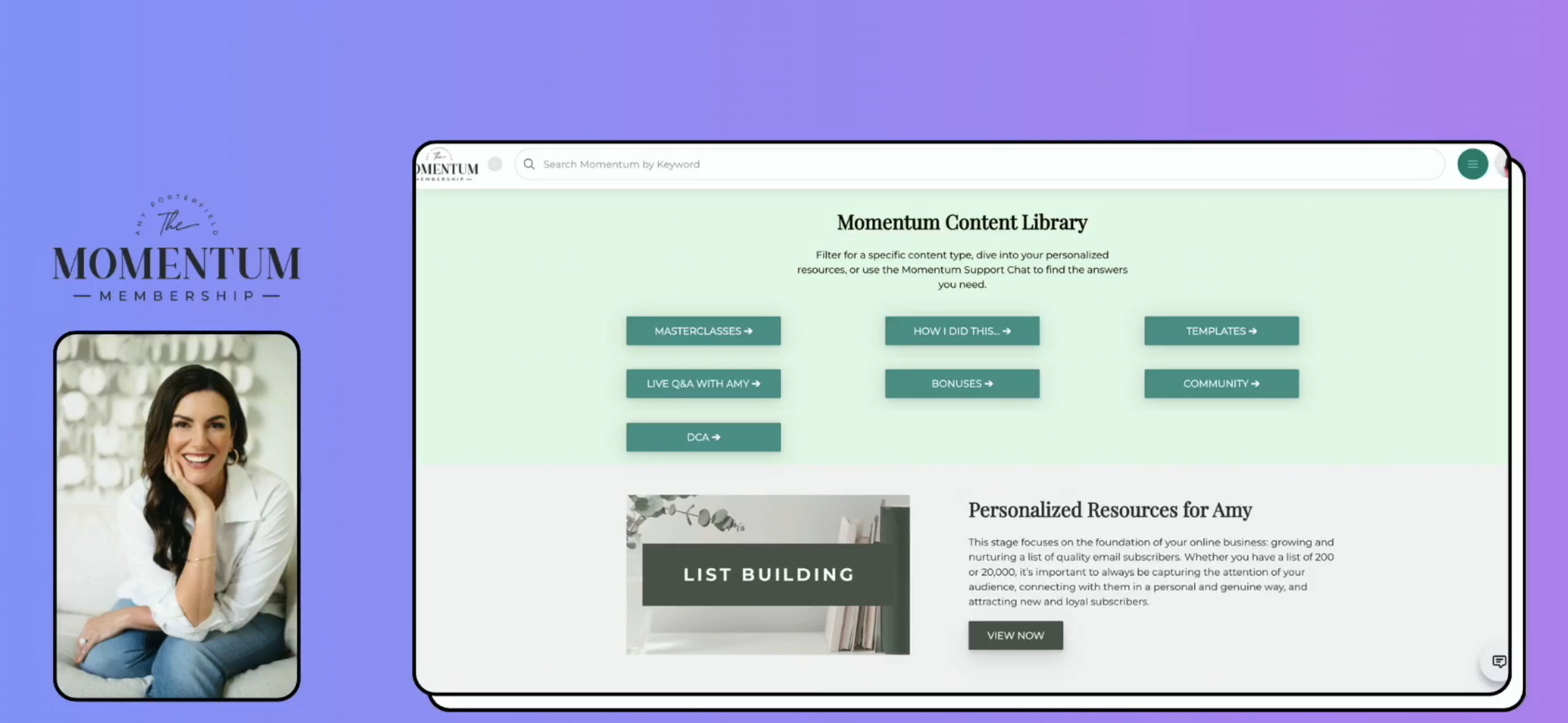Image resolution: width=1568 pixels, height=723 pixels.
Task: Open the green hamburger menu button
Action: 1472,164
